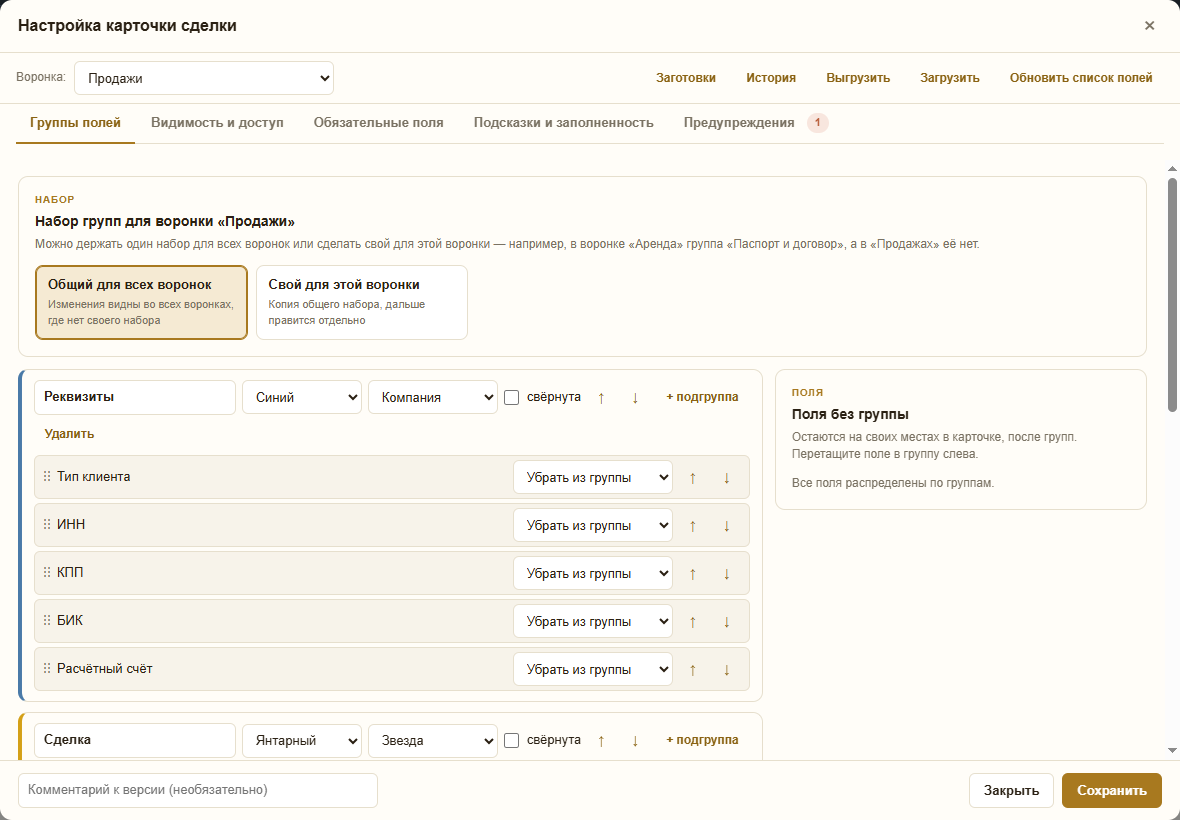
Task: Click the Удалить link under Реквизиты
Action: coord(69,434)
